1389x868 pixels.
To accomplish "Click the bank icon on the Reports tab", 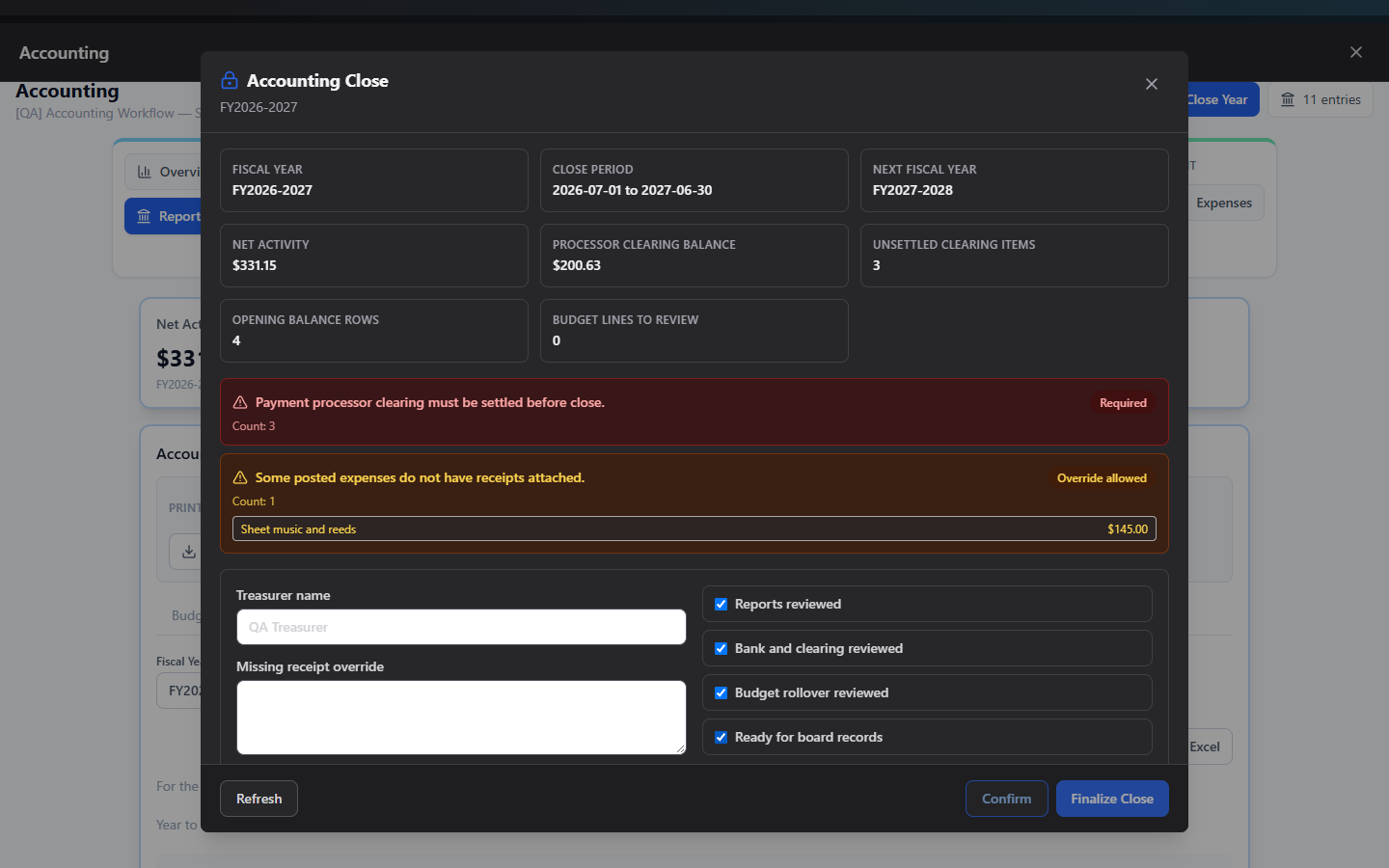I will click(144, 216).
